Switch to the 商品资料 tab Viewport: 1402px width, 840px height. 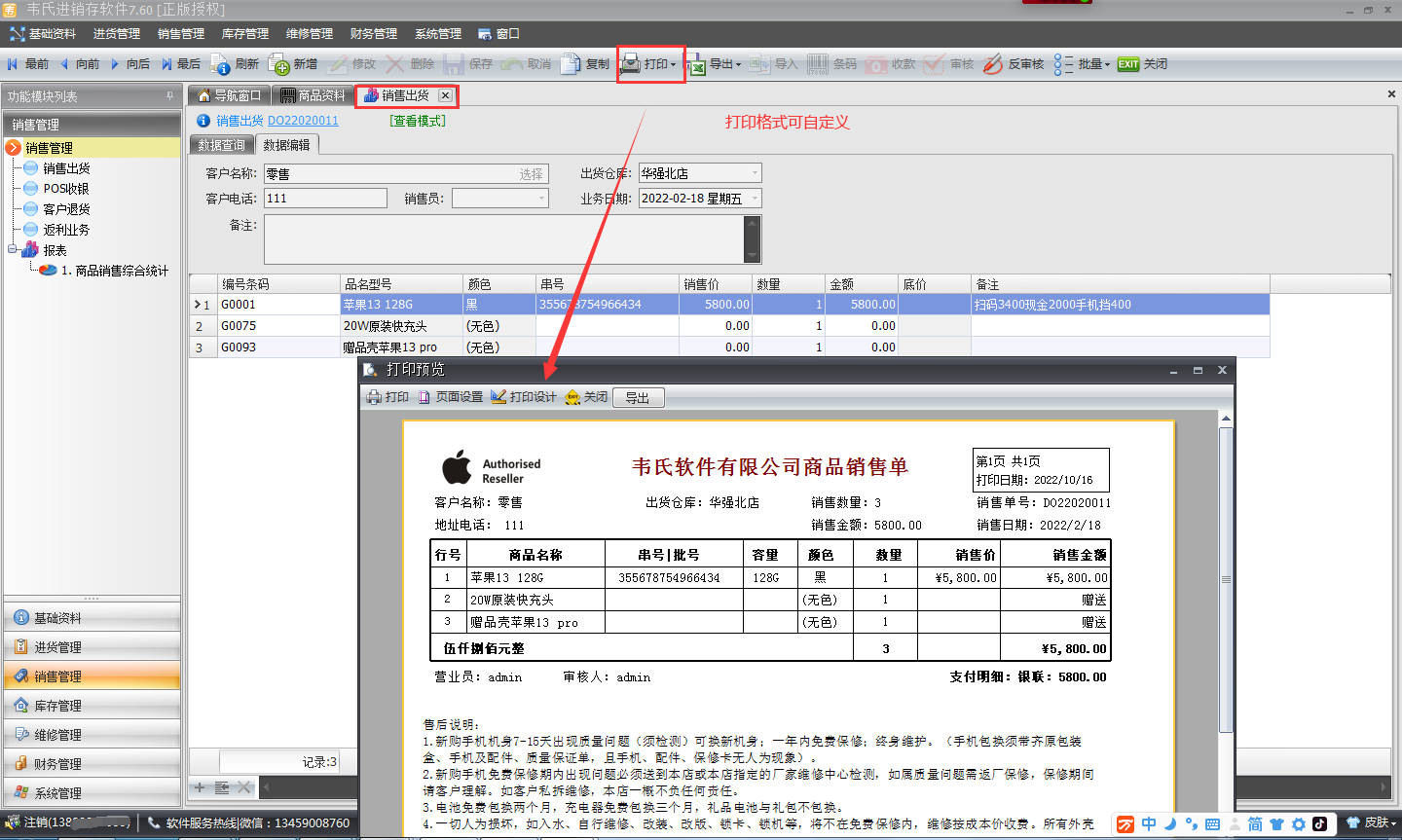pyautogui.click(x=314, y=95)
